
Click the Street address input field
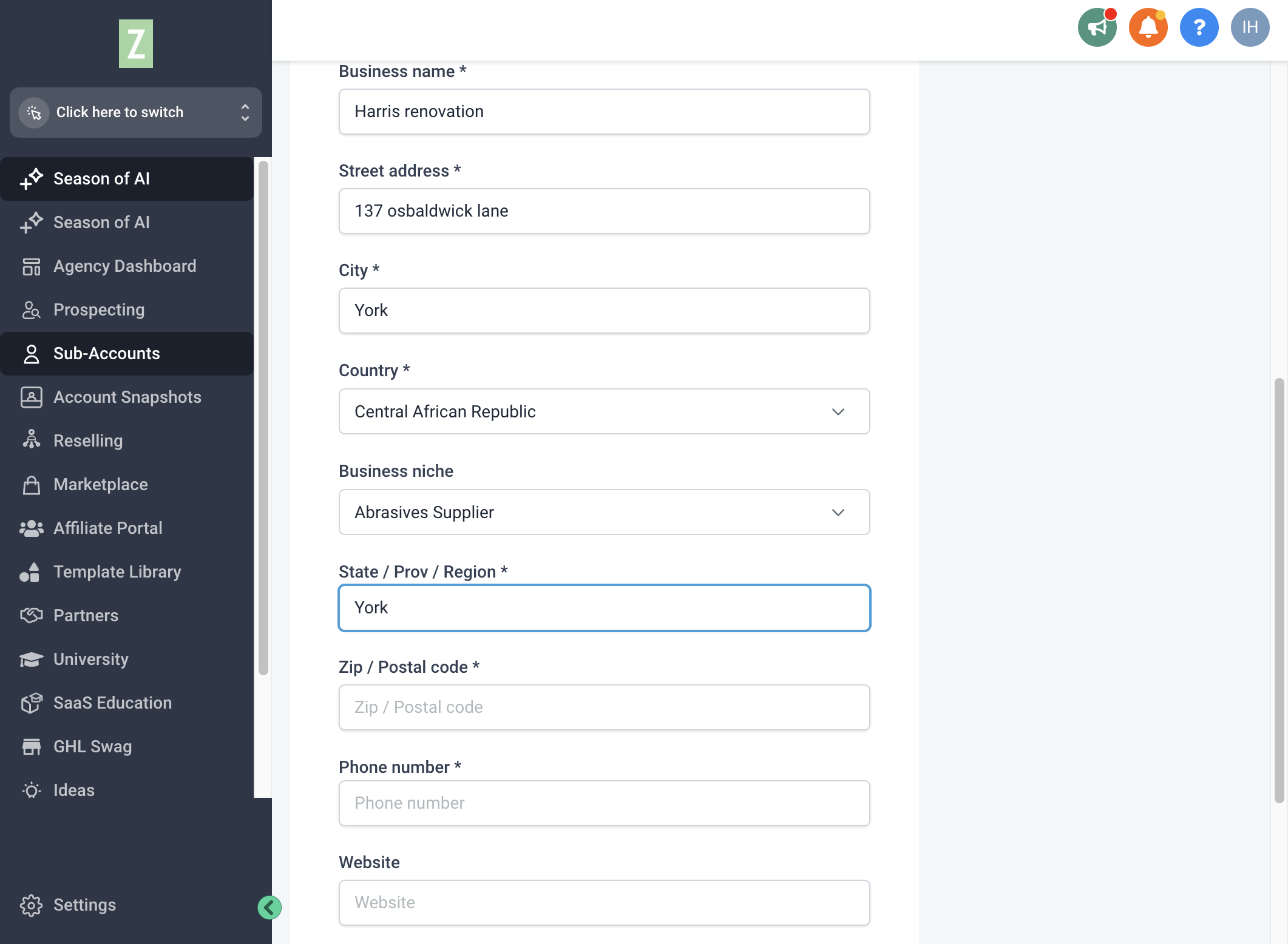(604, 211)
